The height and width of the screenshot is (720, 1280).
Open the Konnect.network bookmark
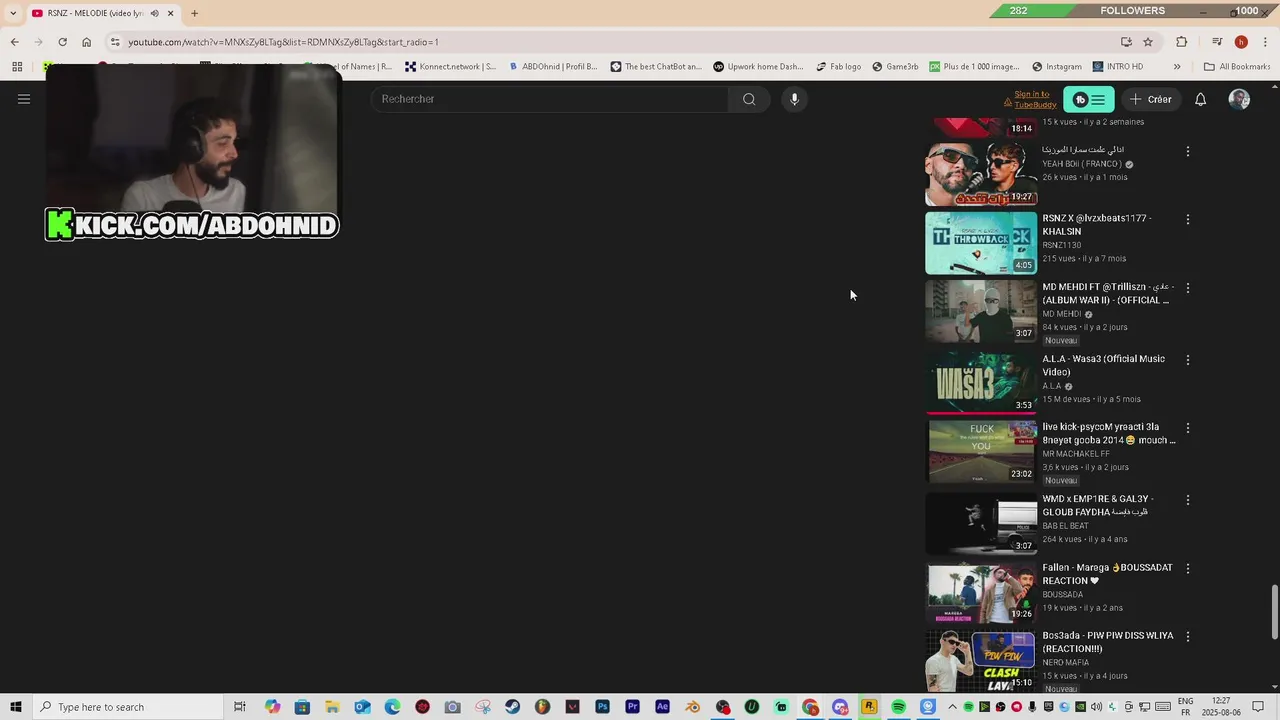click(x=450, y=67)
